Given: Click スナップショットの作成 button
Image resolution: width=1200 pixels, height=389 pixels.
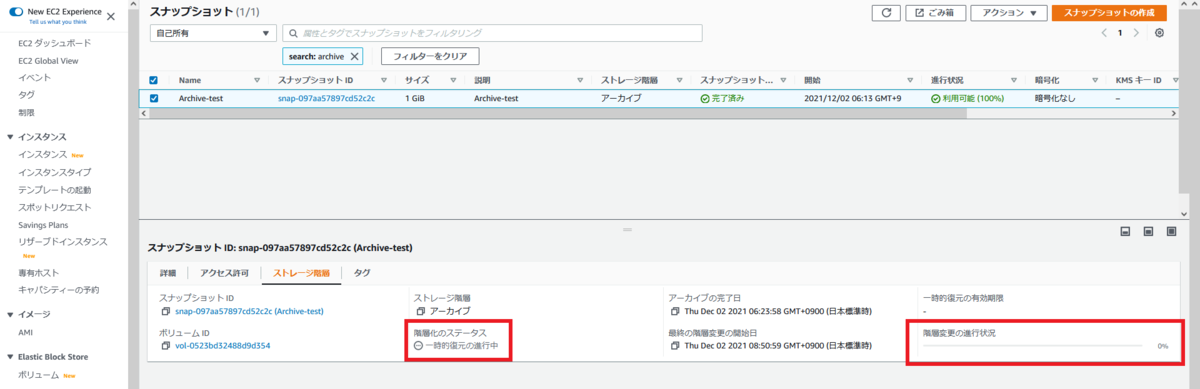Looking at the screenshot, I should 1109,13.
